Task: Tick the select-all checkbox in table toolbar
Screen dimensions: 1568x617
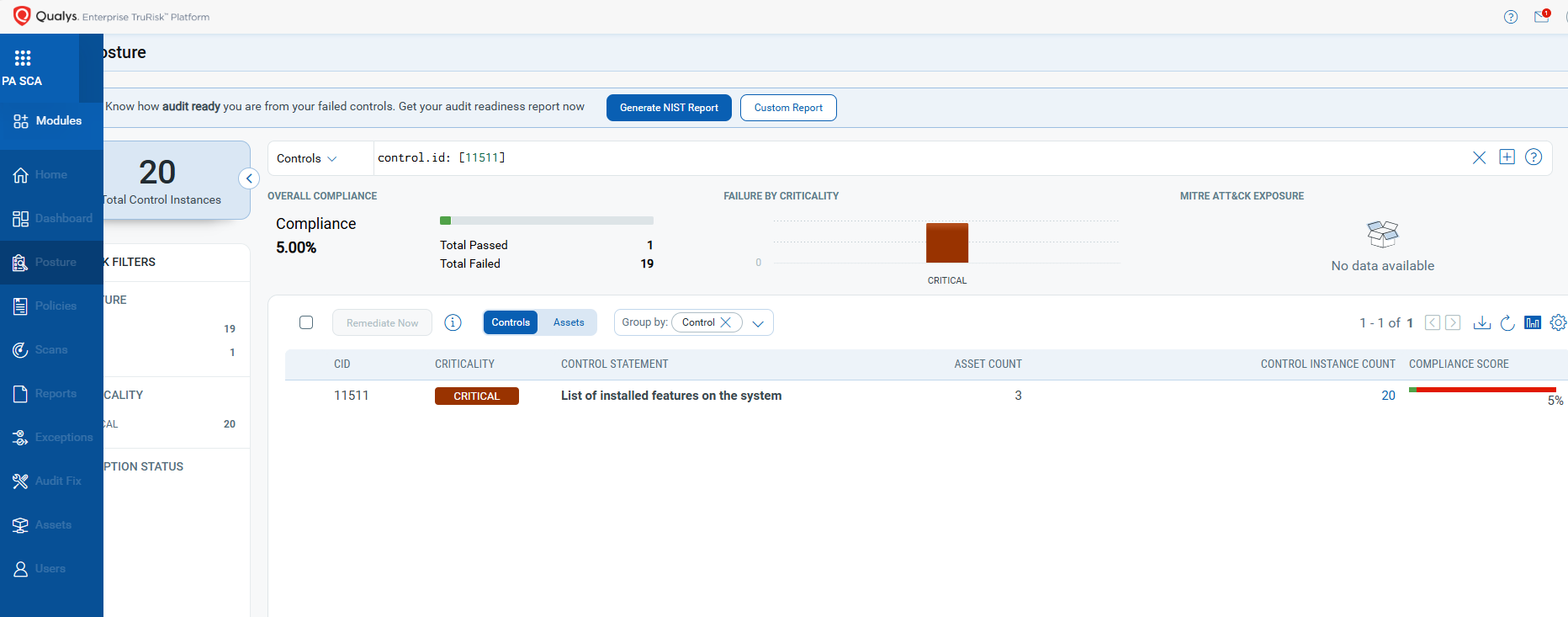Action: coord(306,322)
